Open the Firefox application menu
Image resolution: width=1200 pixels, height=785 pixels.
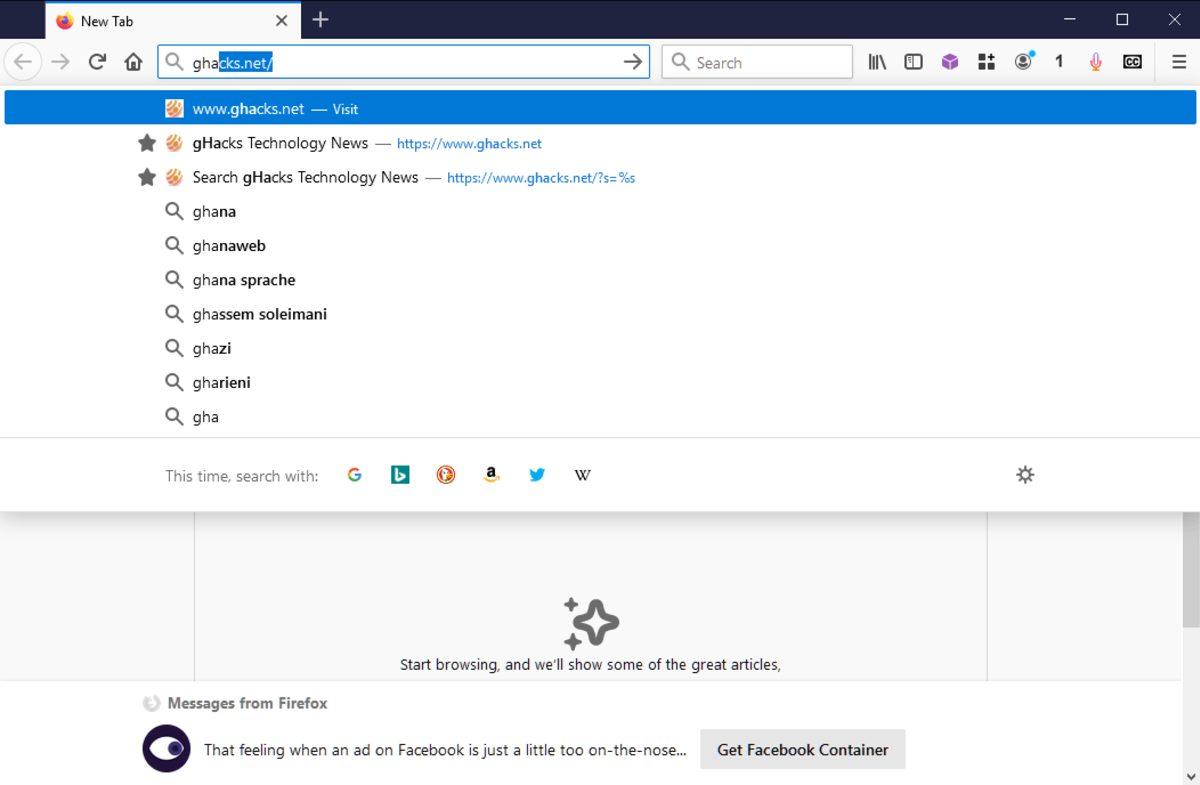pyautogui.click(x=1179, y=61)
